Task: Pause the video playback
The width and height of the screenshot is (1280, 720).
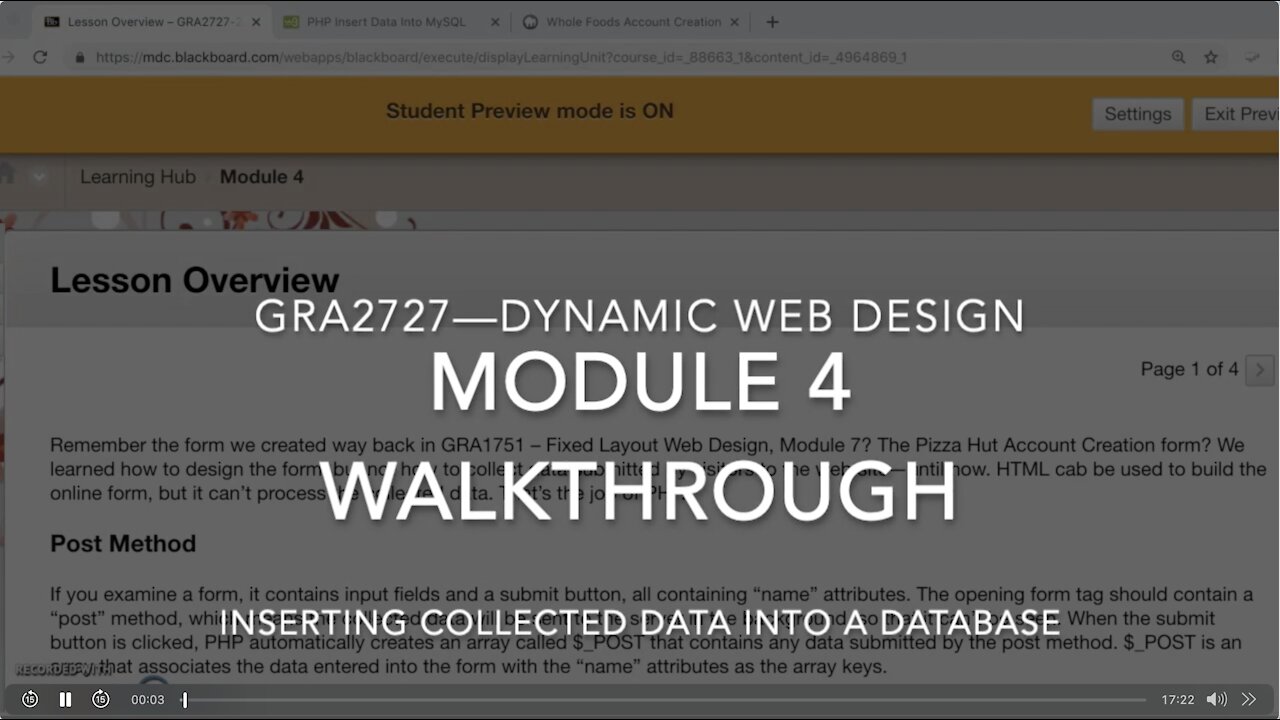Action: click(65, 700)
